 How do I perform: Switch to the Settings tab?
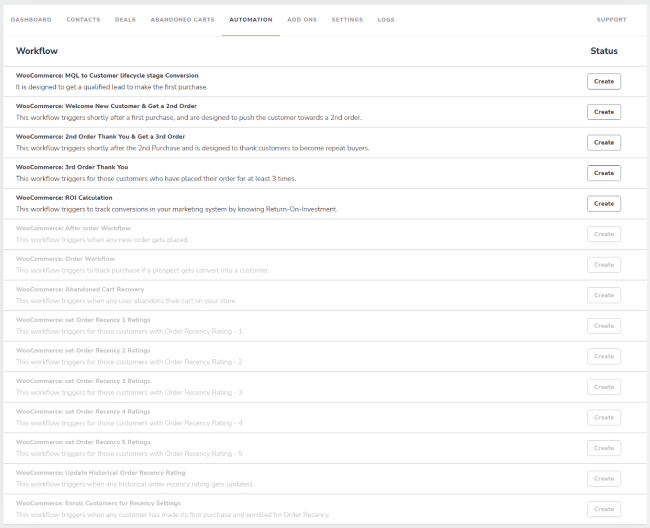tap(347, 19)
